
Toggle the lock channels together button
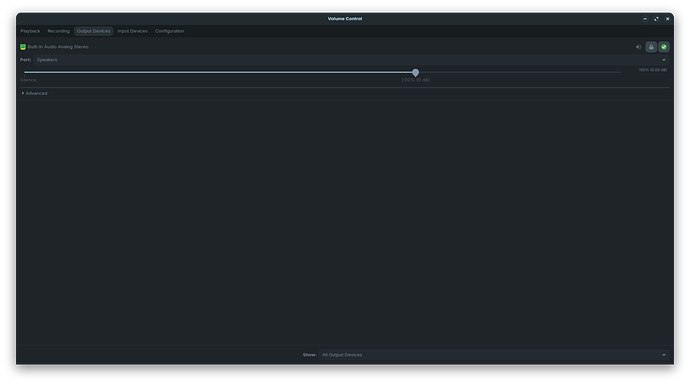tap(651, 47)
